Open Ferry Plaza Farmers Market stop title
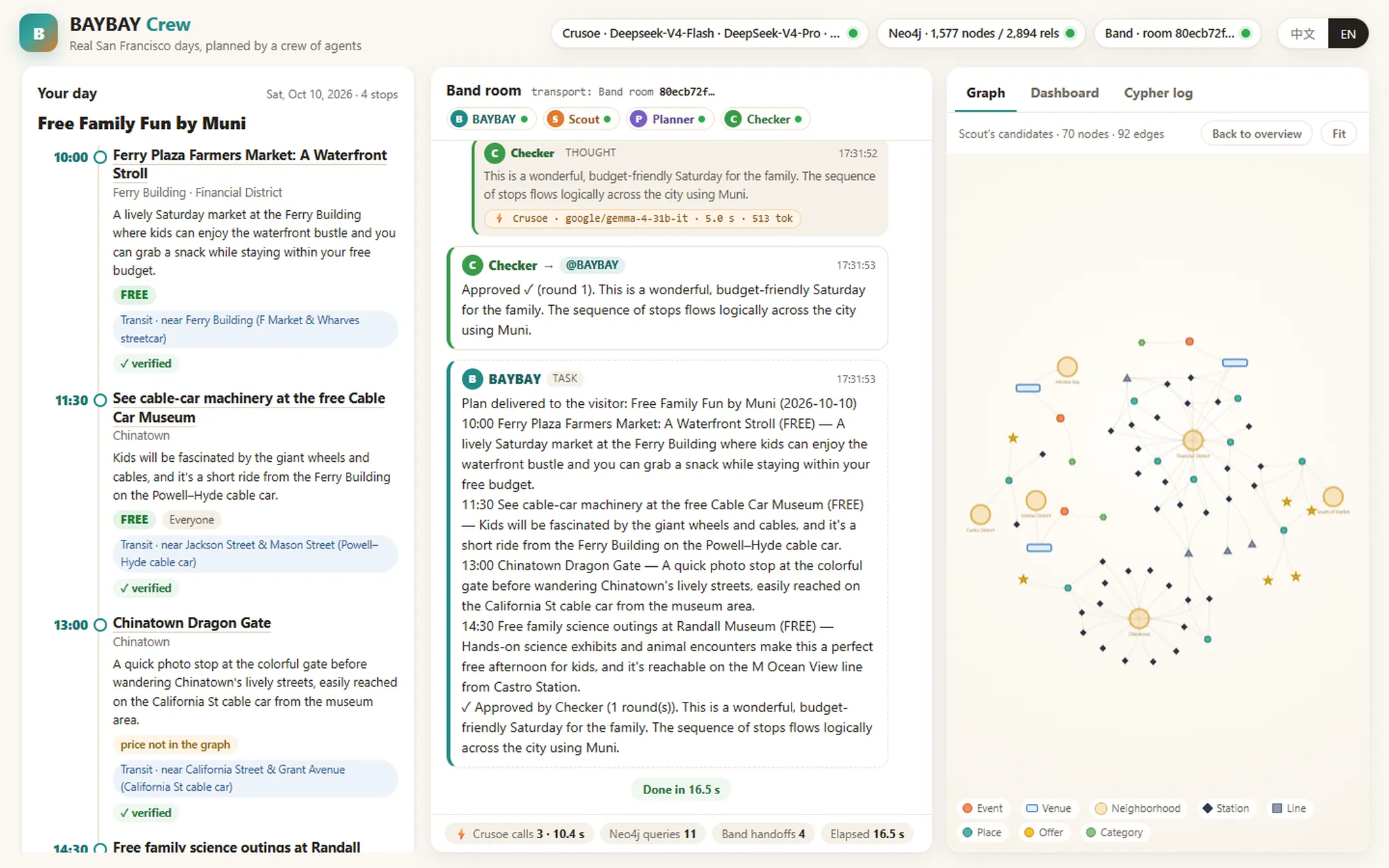The height and width of the screenshot is (868, 1389). pyautogui.click(x=250, y=164)
